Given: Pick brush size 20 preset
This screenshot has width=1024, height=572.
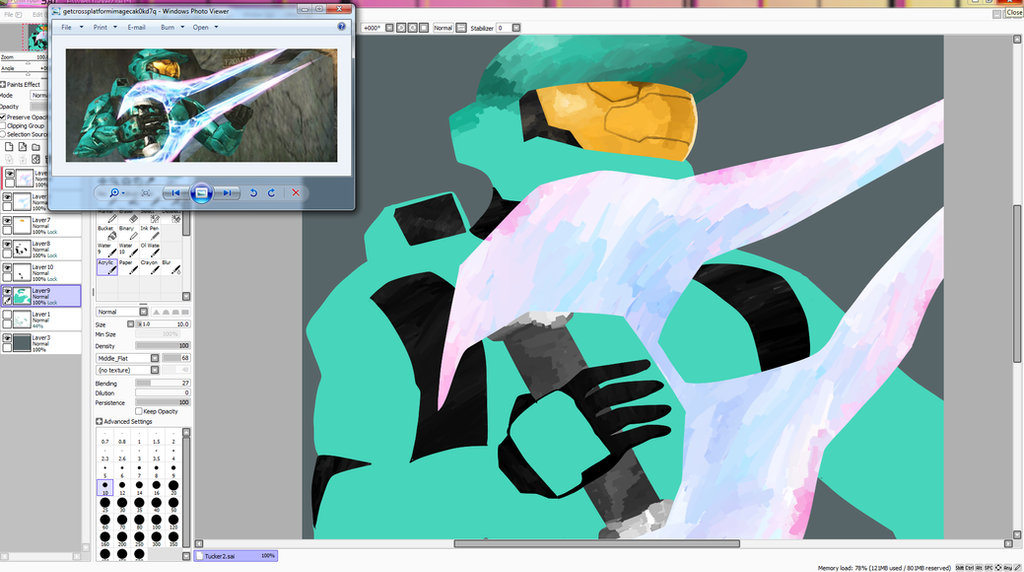Looking at the screenshot, I should pyautogui.click(x=173, y=487).
